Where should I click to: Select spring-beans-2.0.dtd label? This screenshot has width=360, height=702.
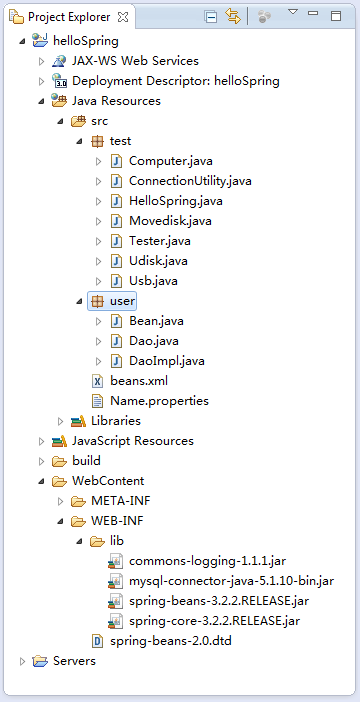(x=171, y=641)
